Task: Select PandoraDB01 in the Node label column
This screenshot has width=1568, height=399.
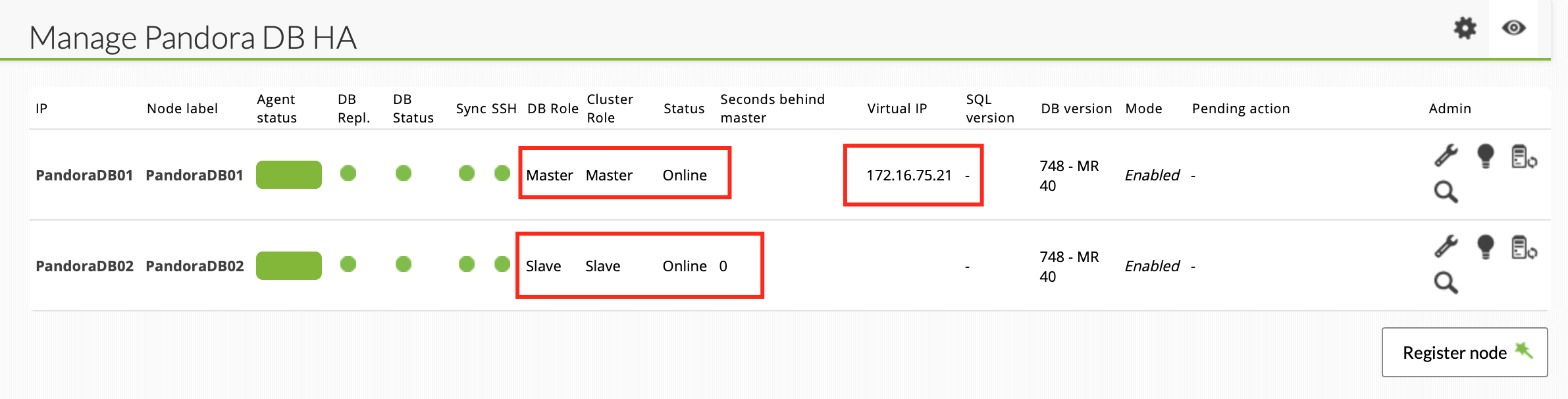Action: 194,175
